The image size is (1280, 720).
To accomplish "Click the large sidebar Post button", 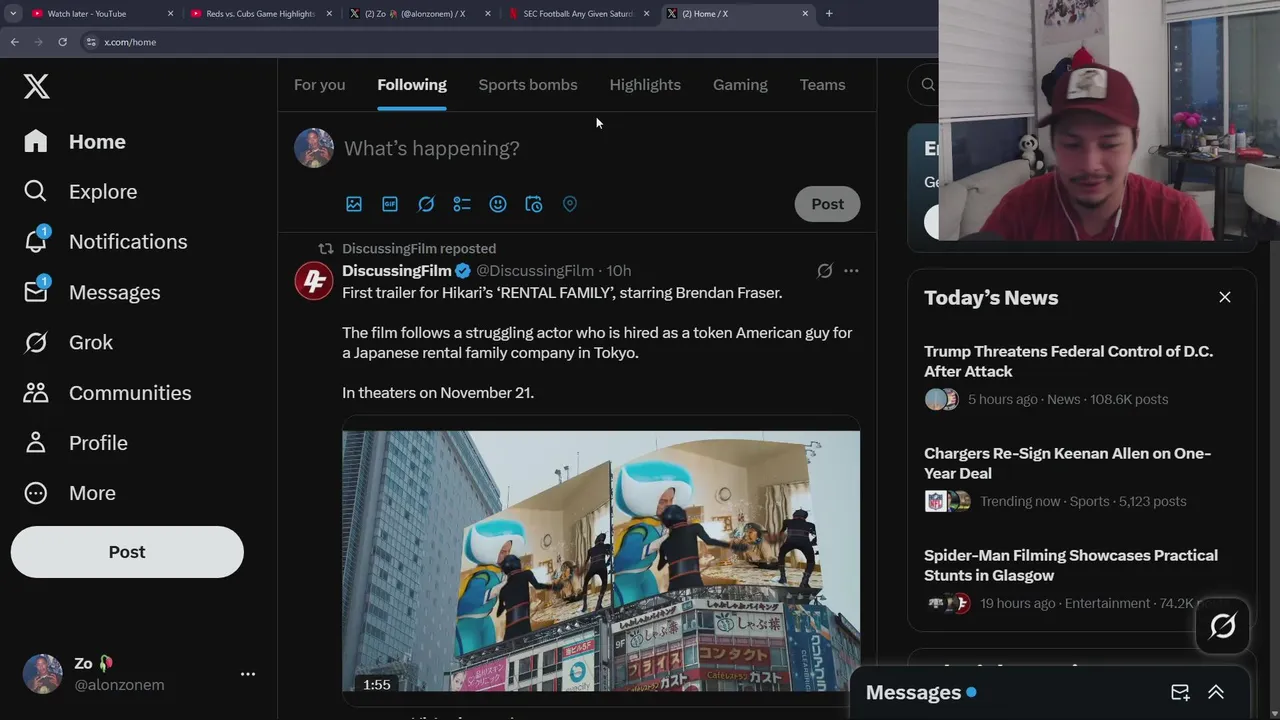I will (x=127, y=552).
